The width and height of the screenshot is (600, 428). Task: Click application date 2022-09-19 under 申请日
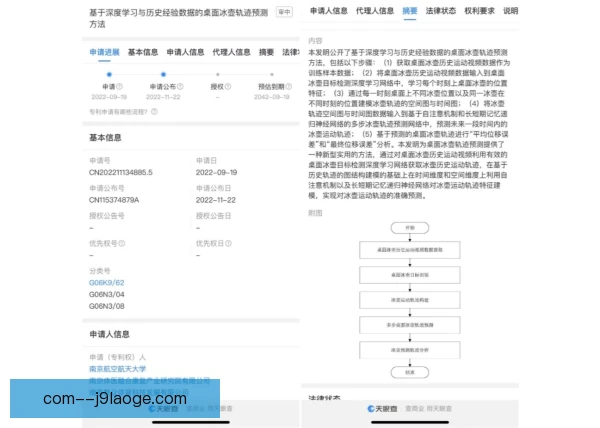[x=217, y=173]
